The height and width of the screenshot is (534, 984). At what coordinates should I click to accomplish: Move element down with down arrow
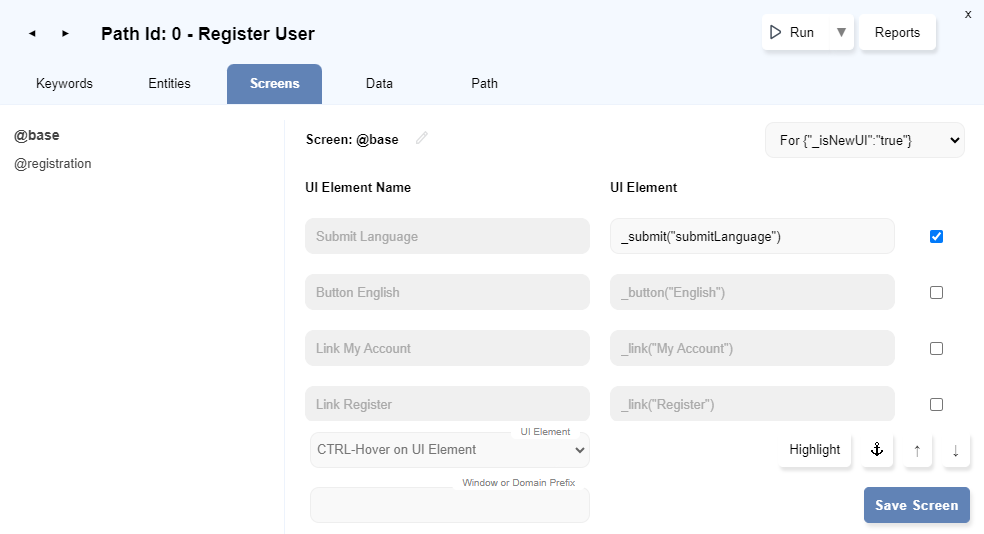pos(955,450)
